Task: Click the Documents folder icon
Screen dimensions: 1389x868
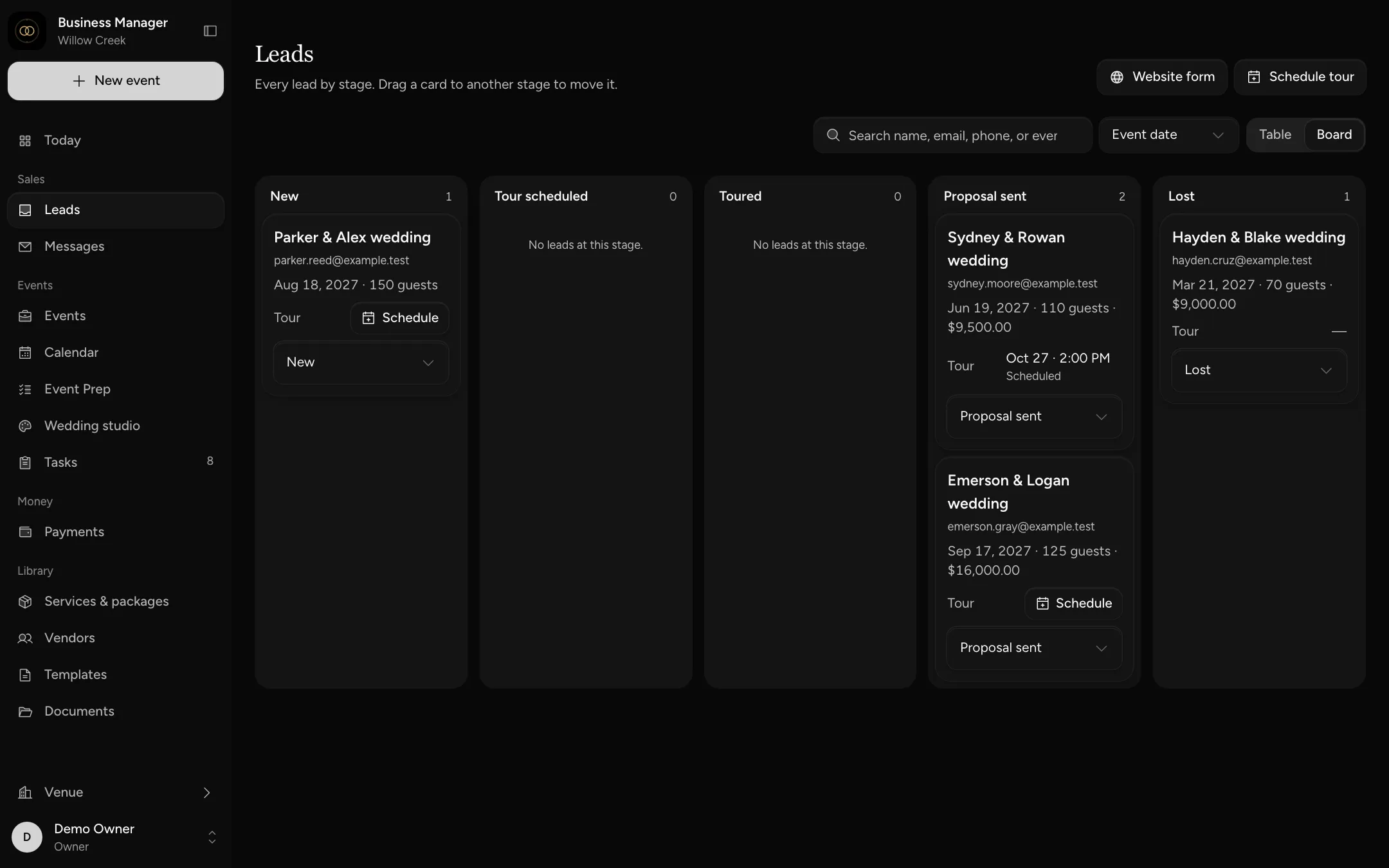Action: coord(25,712)
